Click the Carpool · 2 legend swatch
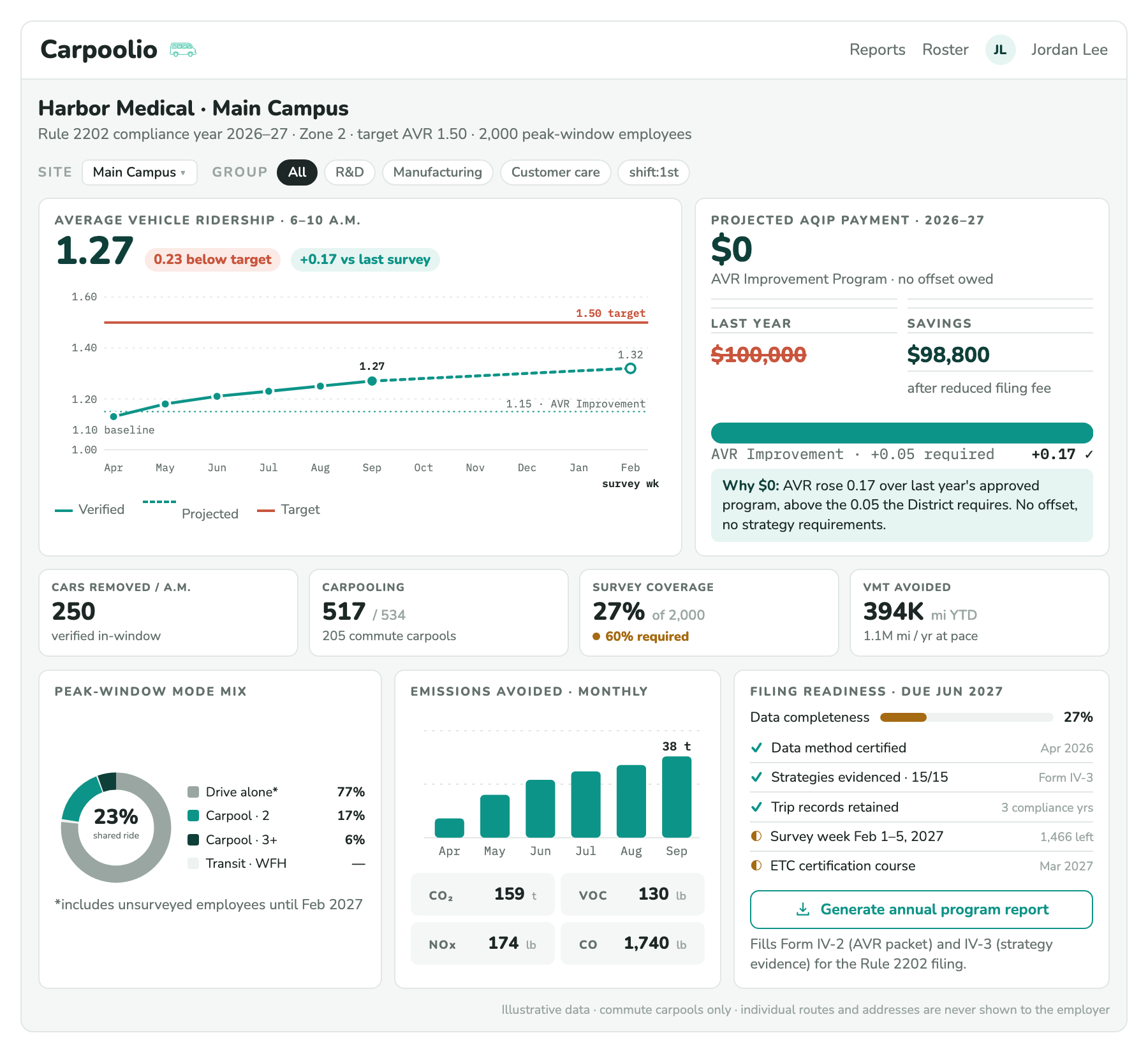1148x1047 pixels. 193,816
